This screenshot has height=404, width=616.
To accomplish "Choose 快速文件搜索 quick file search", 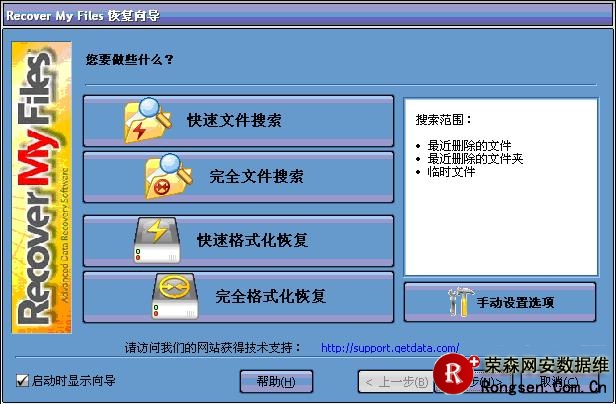I will click(238, 121).
